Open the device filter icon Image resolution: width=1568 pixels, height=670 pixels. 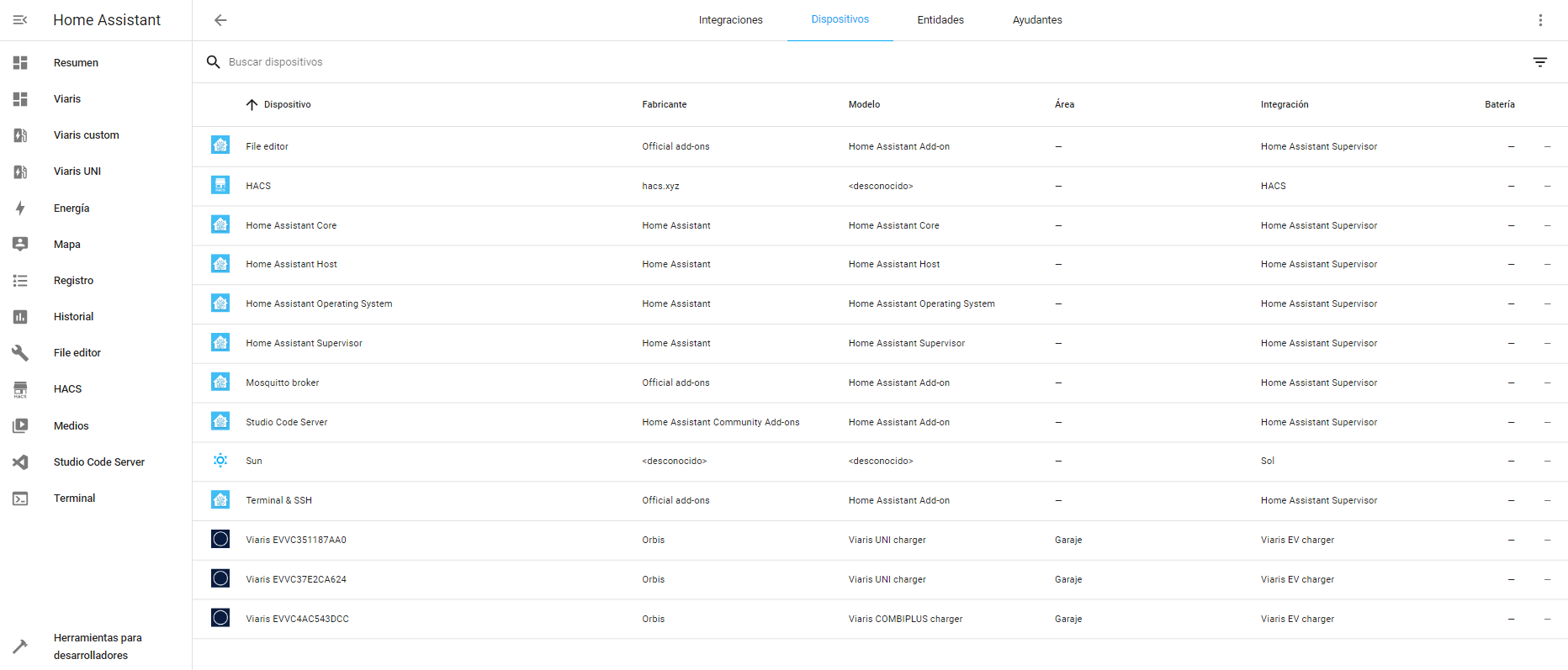(1540, 62)
